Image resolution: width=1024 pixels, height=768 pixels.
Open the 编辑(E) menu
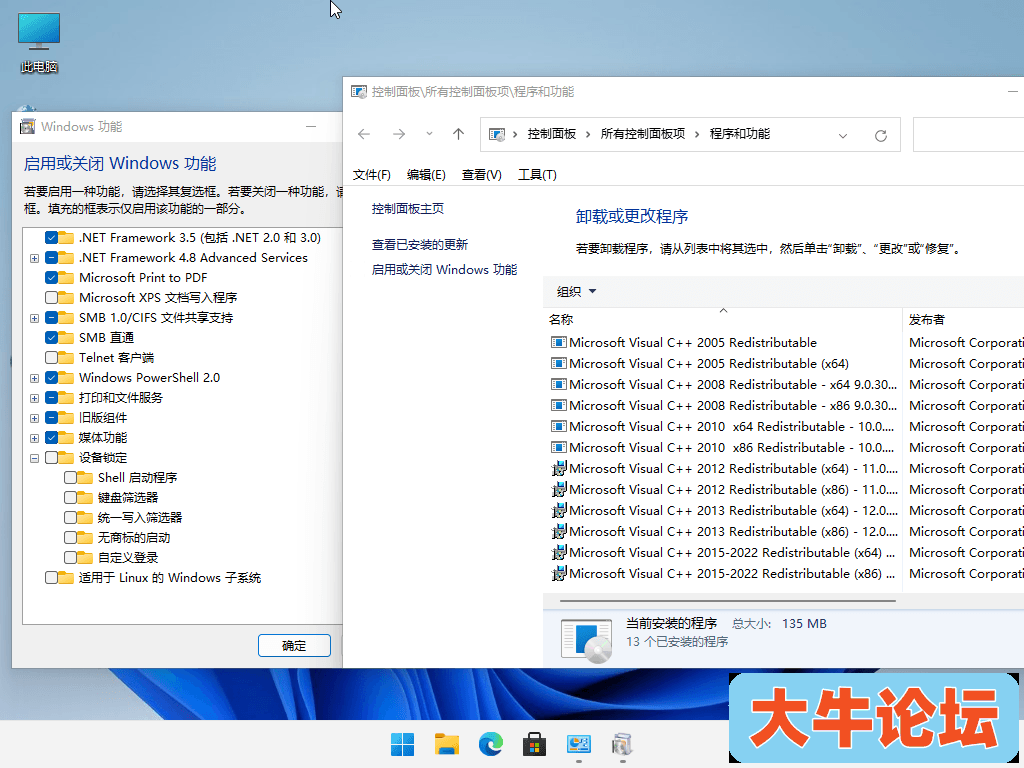point(426,174)
